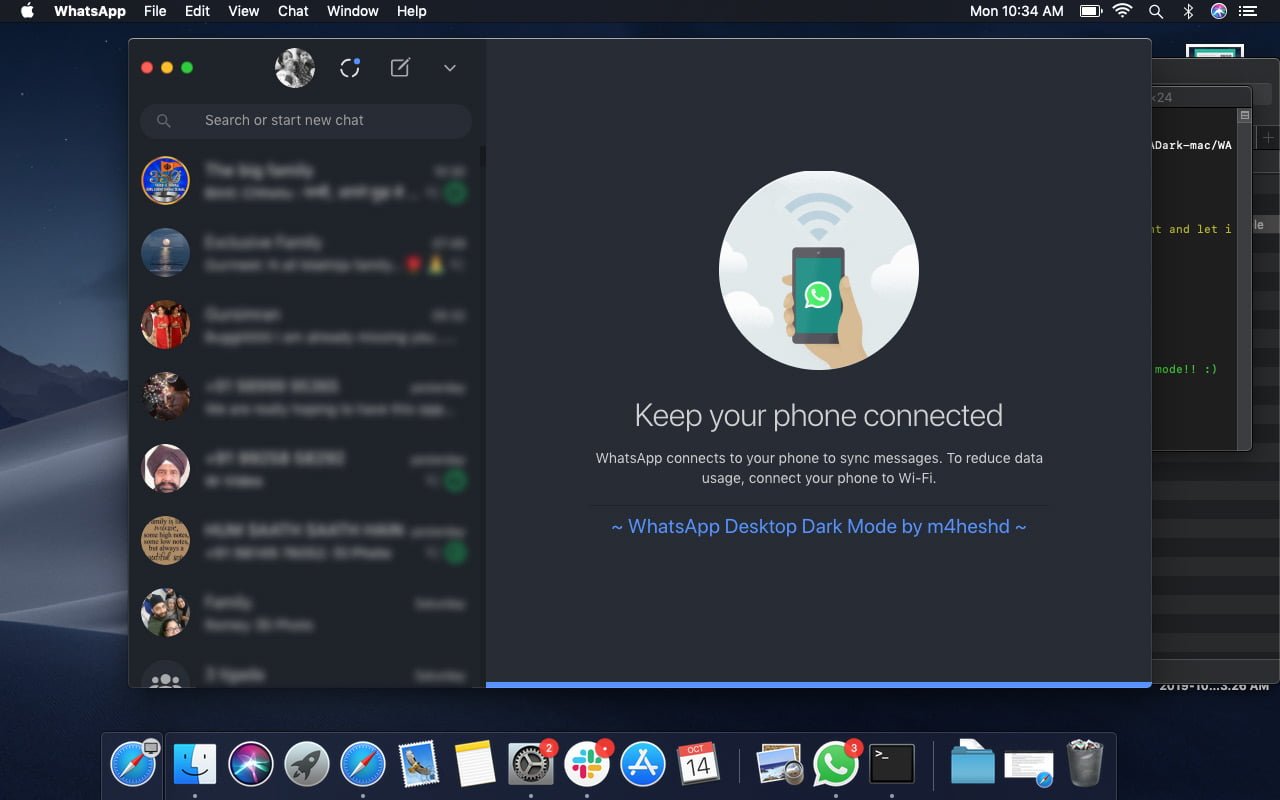Expand the WhatsApp menu chevron
This screenshot has width=1280, height=800.
[450, 68]
